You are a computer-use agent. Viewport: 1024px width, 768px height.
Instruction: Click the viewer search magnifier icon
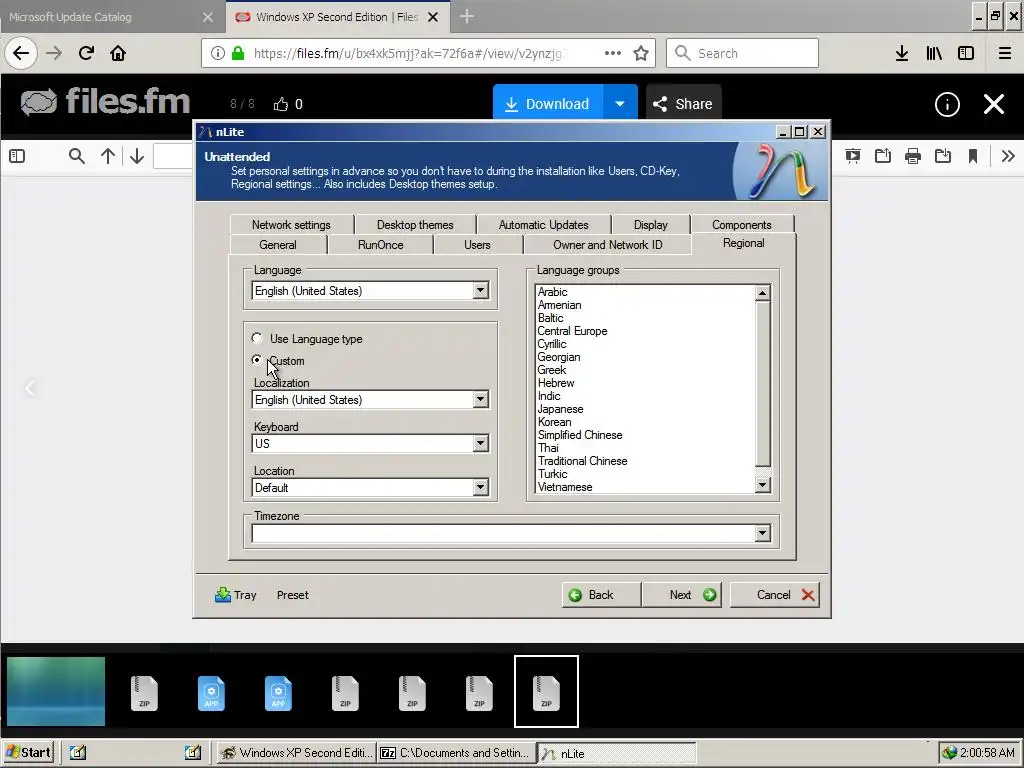(76, 156)
